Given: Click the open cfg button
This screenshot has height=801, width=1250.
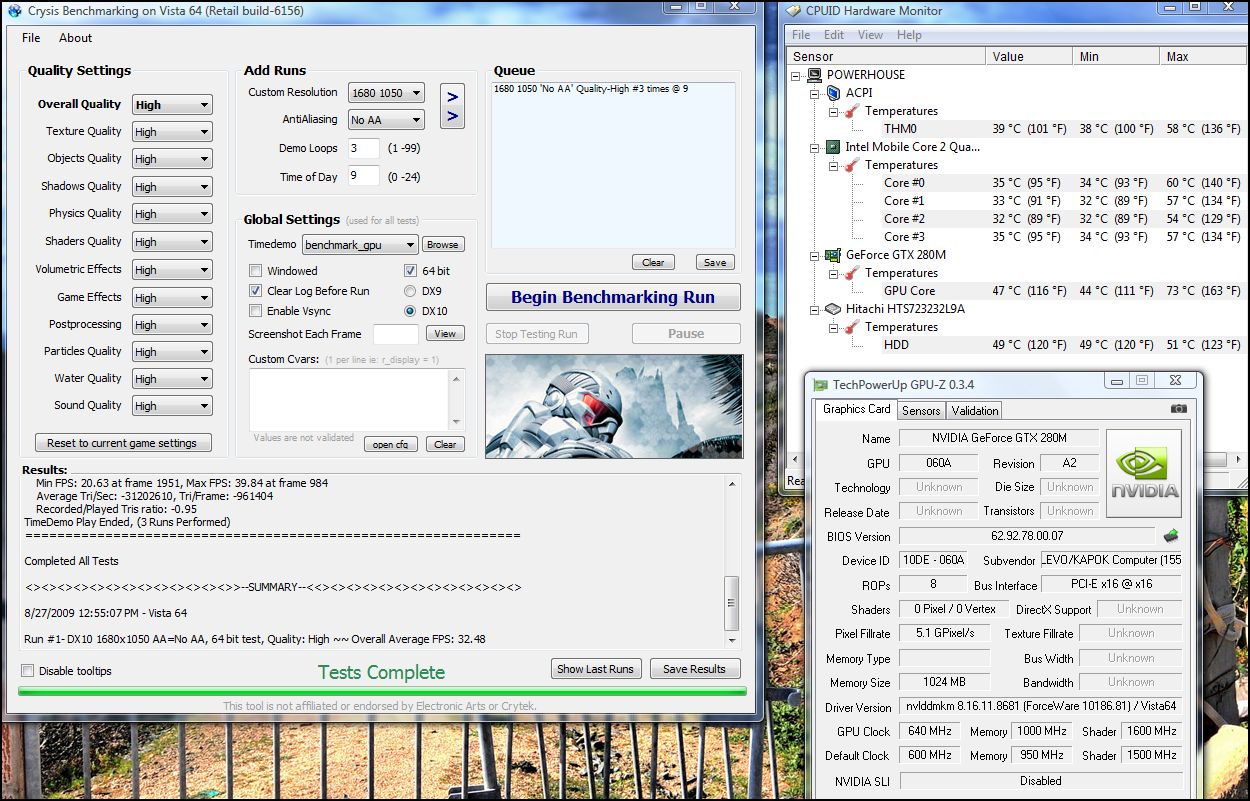Looking at the screenshot, I should (x=391, y=445).
